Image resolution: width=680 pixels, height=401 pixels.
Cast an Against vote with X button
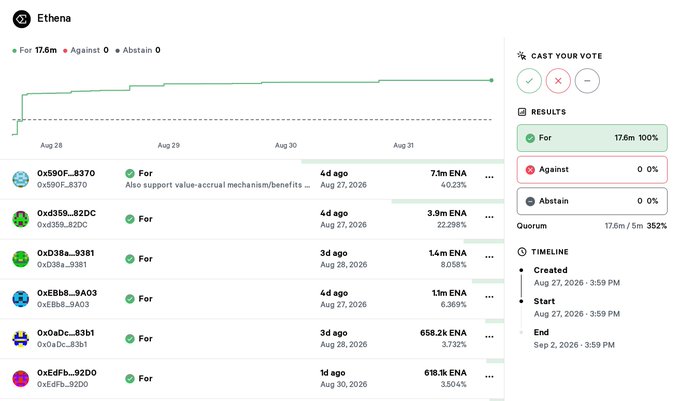pyautogui.click(x=558, y=81)
